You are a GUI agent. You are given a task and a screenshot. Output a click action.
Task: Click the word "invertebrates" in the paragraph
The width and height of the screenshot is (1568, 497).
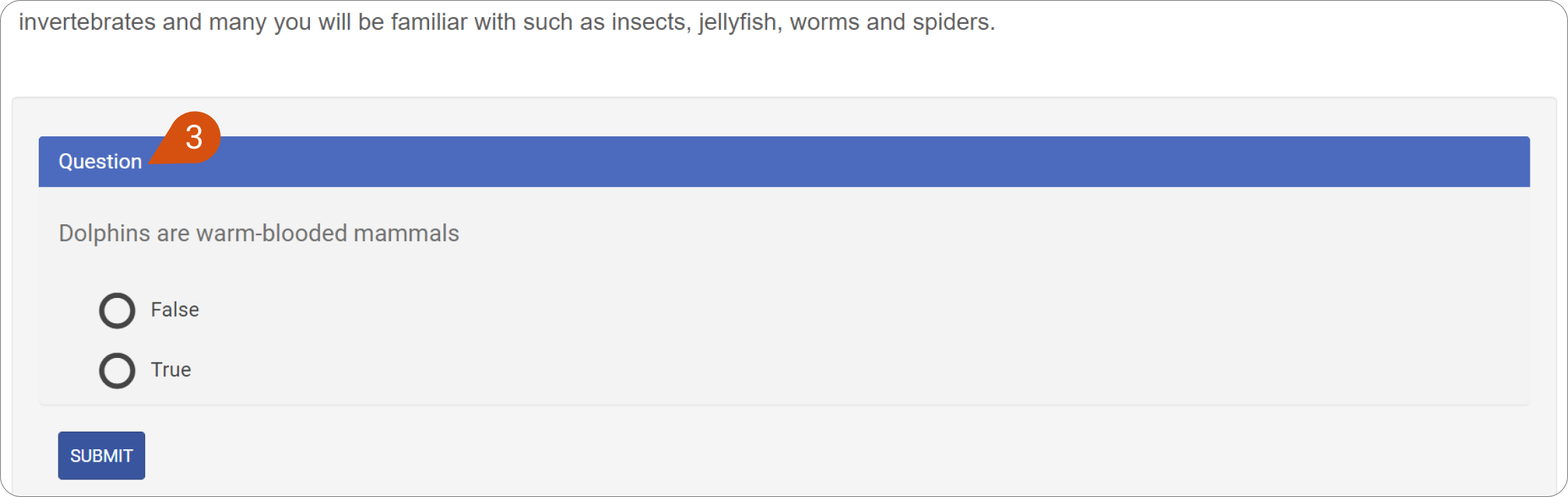point(87,22)
